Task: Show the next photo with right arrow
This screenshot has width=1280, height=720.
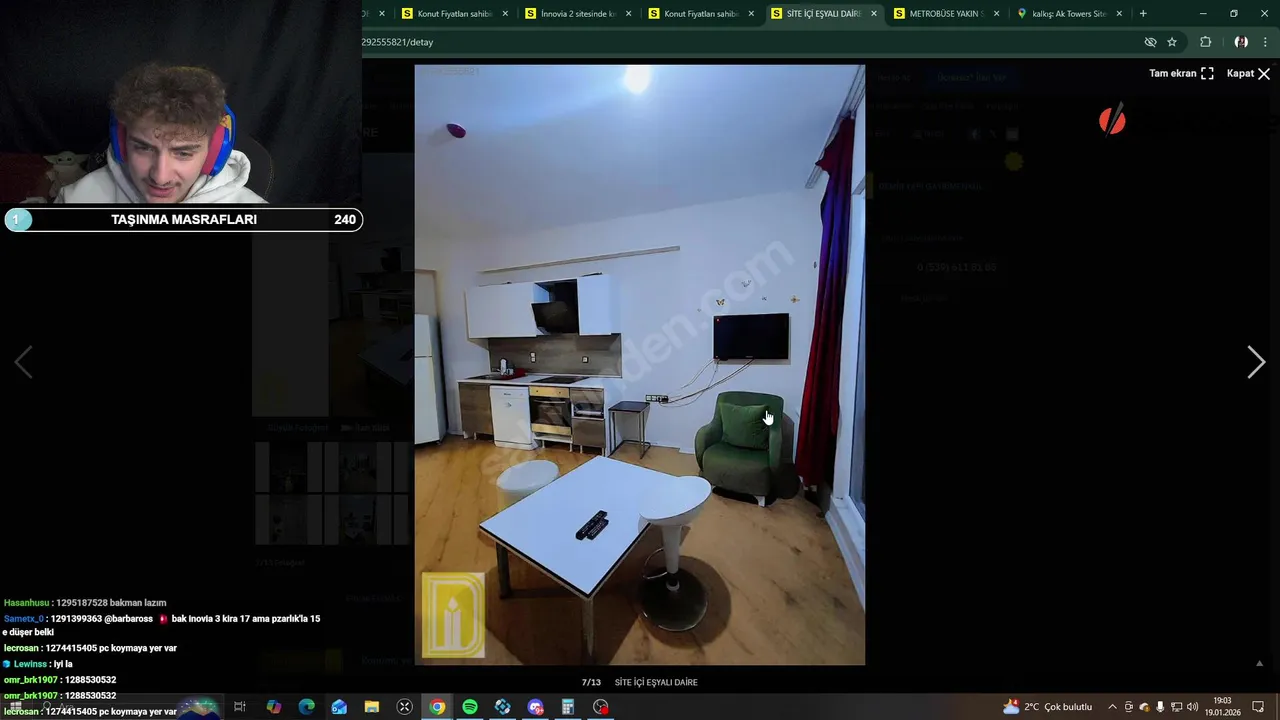Action: pos(1256,362)
